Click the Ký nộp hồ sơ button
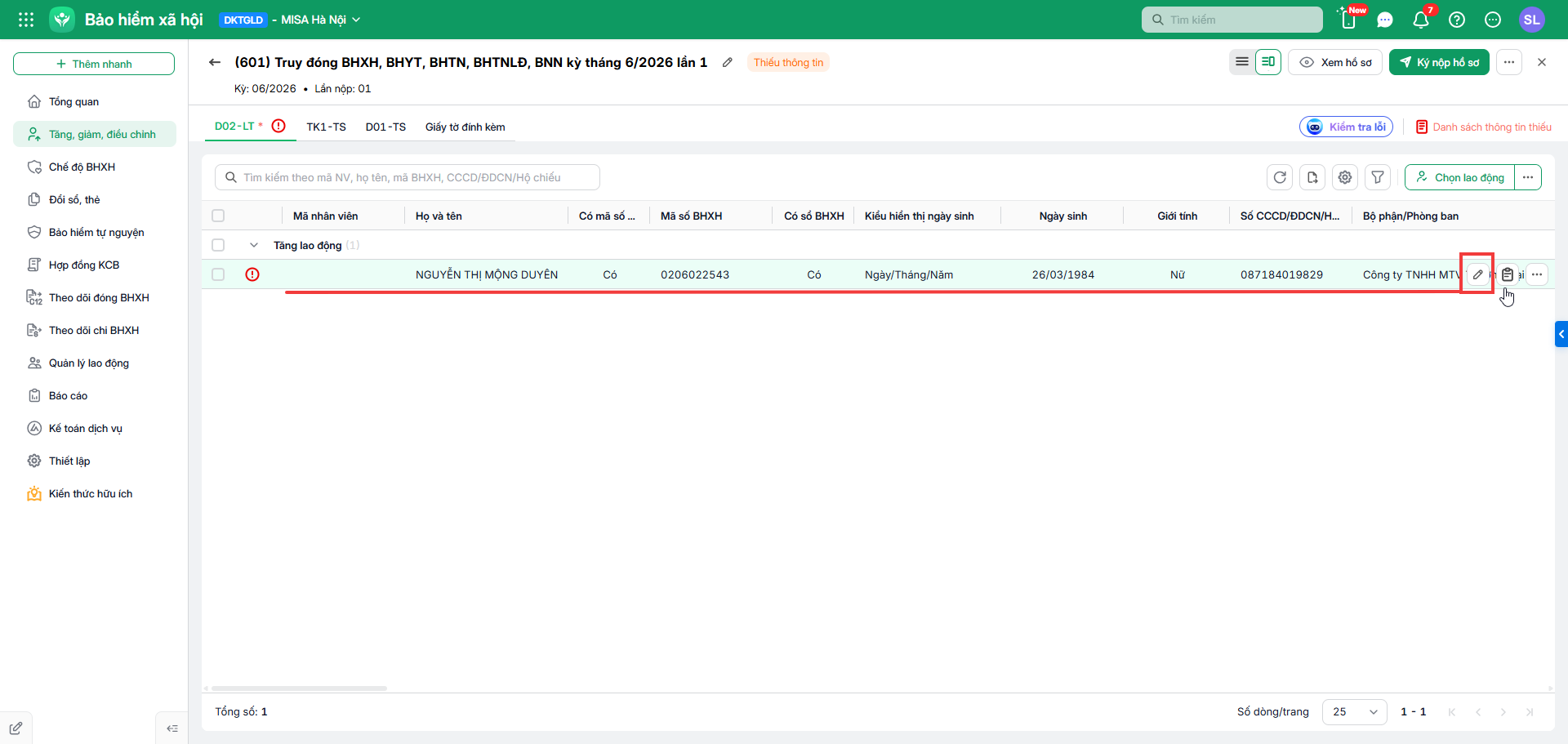The image size is (1568, 744). pyautogui.click(x=1439, y=62)
